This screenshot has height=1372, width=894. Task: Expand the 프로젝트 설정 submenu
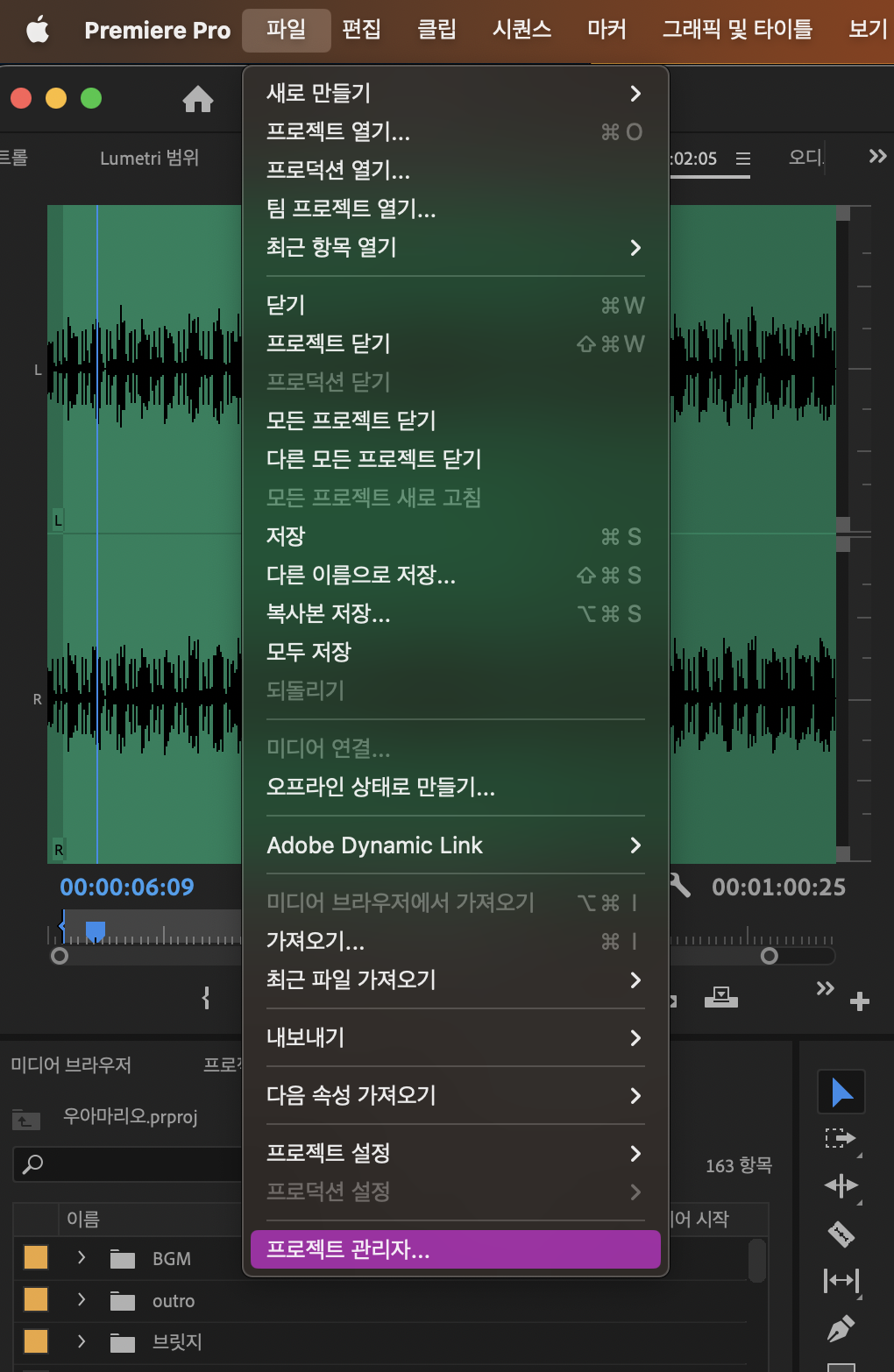455,1153
